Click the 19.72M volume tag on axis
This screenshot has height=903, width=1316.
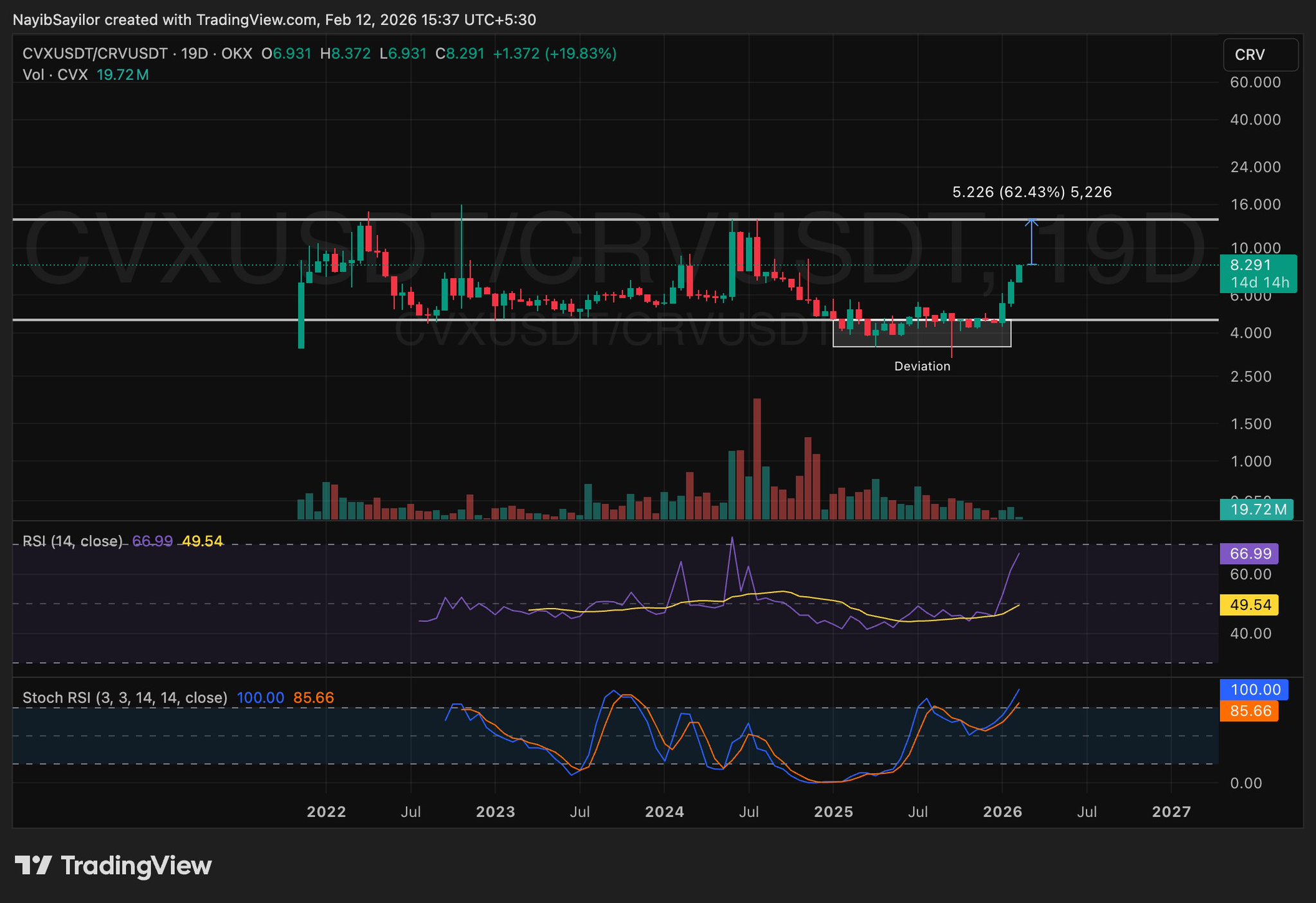point(1257,510)
